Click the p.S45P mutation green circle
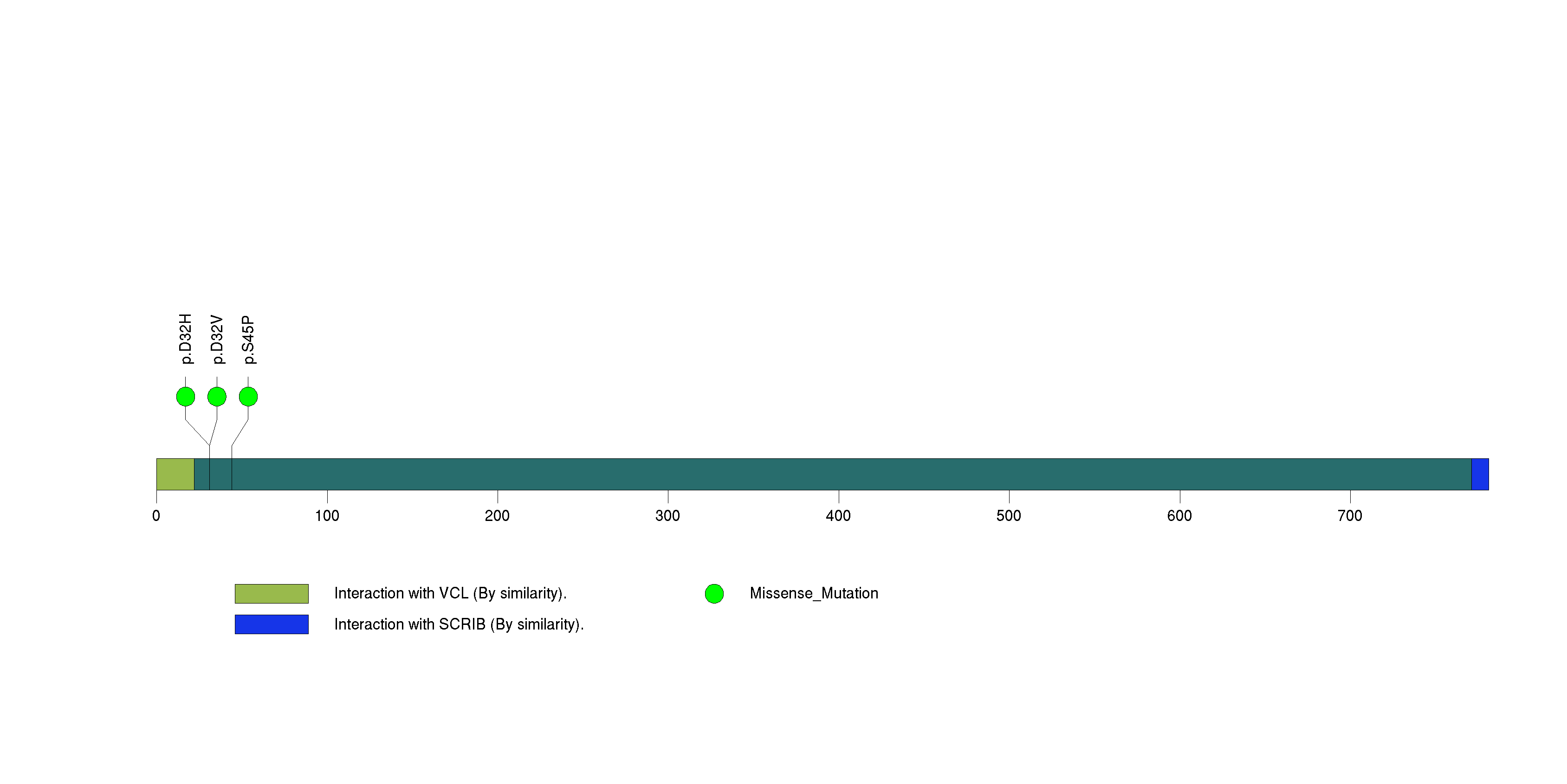The image size is (1567, 784). click(x=248, y=397)
